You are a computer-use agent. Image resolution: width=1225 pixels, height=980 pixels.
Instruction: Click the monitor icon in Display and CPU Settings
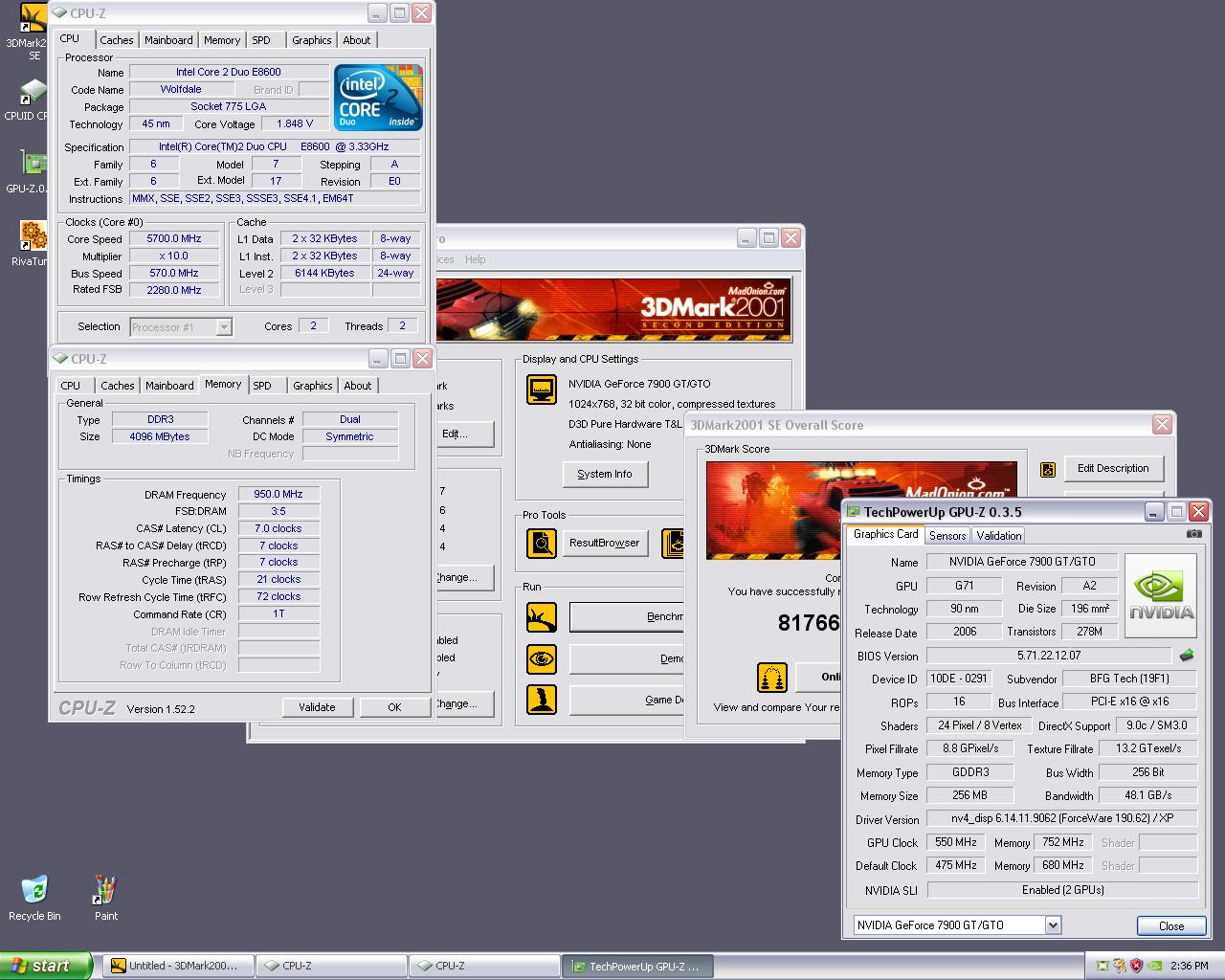542,390
